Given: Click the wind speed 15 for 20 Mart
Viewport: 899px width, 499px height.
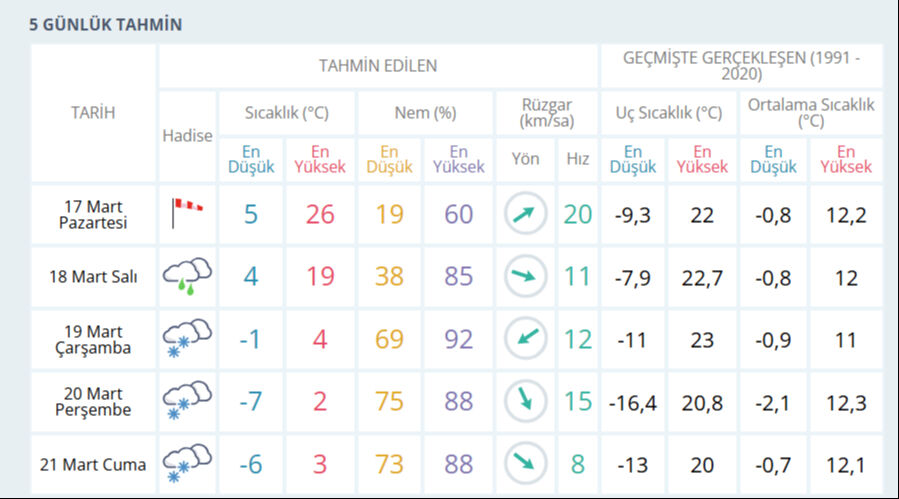Looking at the screenshot, I should click(x=577, y=401).
